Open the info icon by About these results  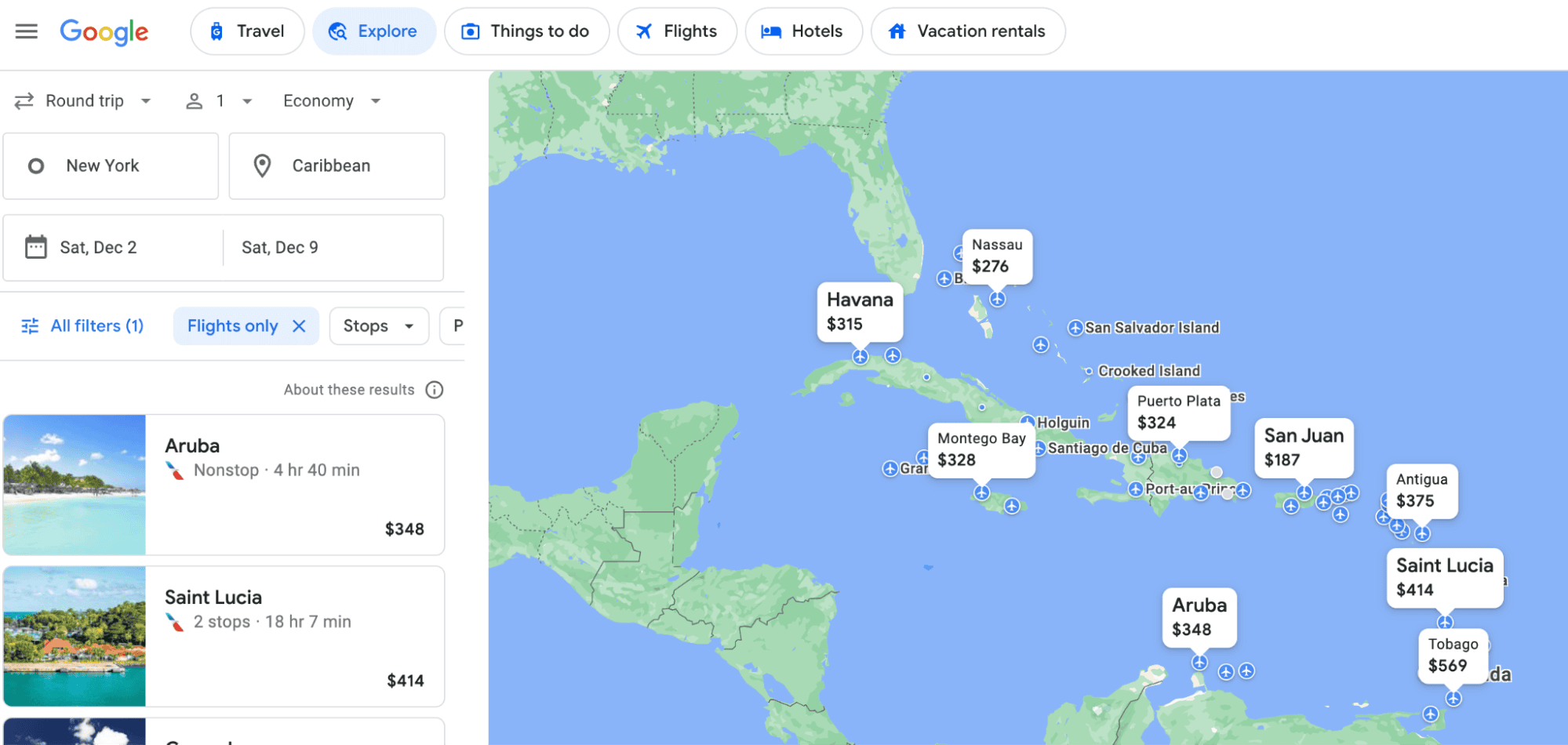tap(435, 390)
